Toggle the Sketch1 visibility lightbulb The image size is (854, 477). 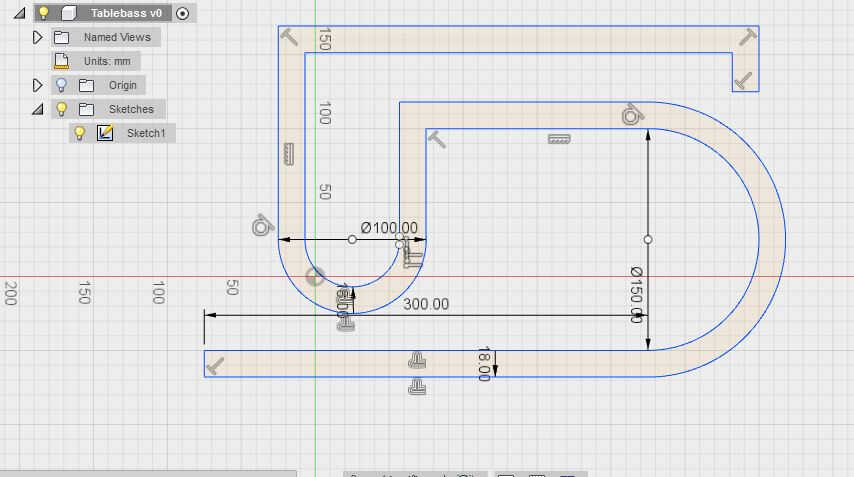point(80,133)
